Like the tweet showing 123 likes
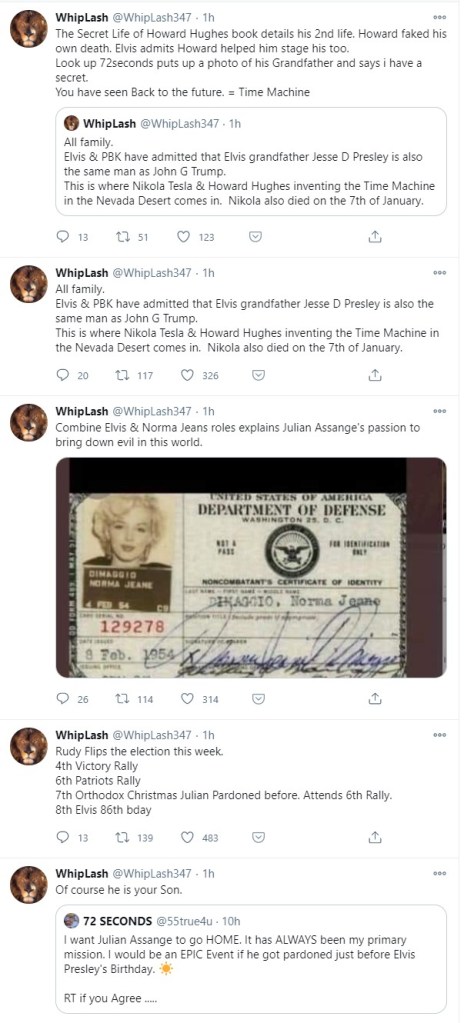 point(185,237)
